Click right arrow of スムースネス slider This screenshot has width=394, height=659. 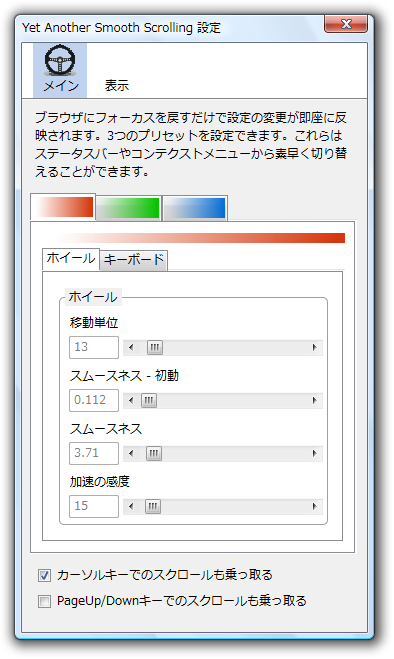[x=314, y=453]
